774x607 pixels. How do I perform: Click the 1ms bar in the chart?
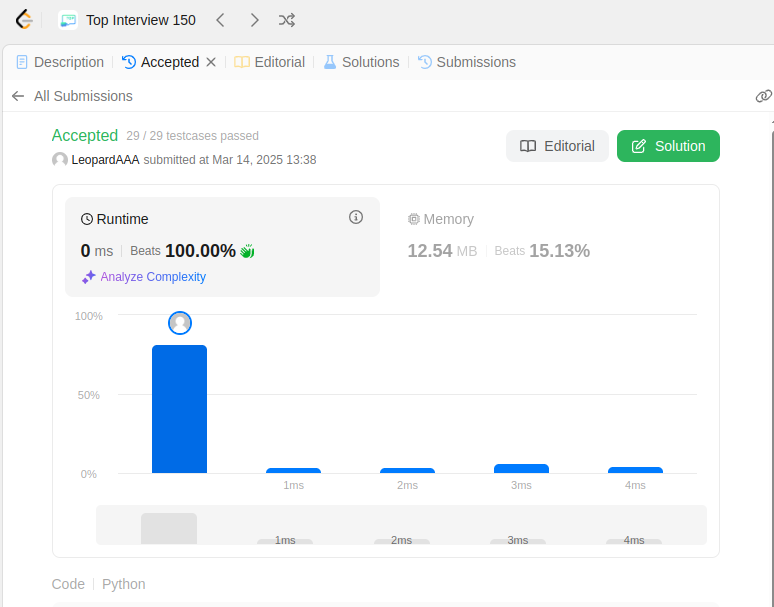pos(293,471)
